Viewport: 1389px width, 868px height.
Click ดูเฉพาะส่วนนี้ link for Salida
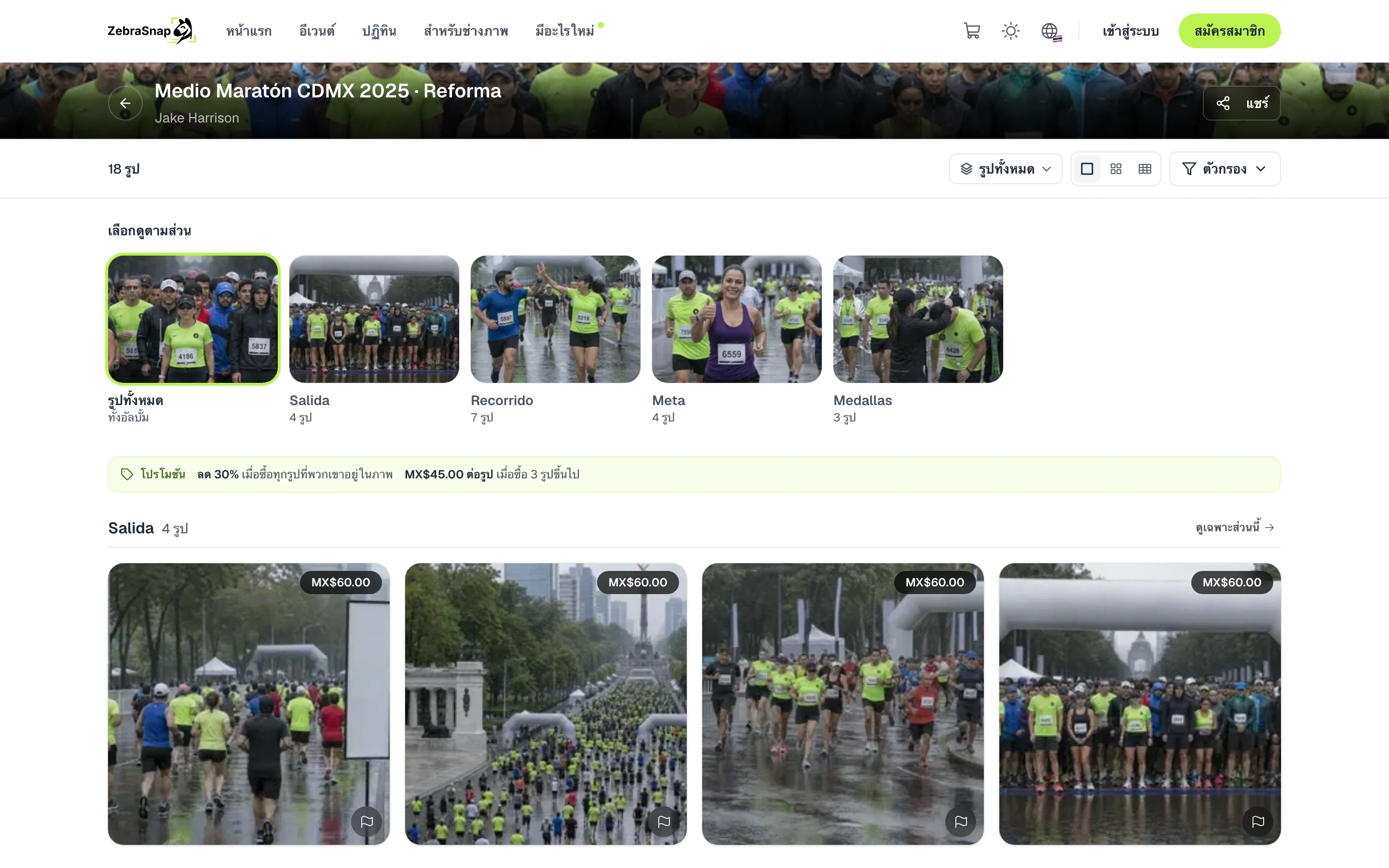pyautogui.click(x=1235, y=527)
